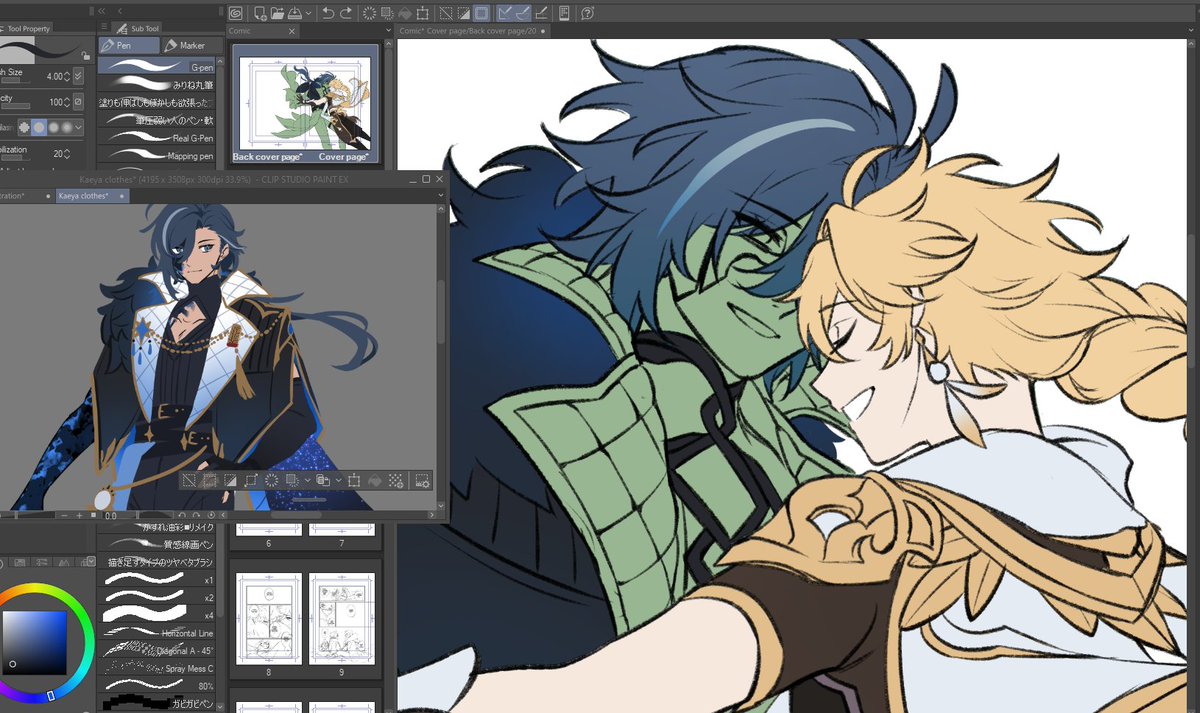Click the Save icon in command bar
Image resolution: width=1200 pixels, height=713 pixels.
pos(295,13)
